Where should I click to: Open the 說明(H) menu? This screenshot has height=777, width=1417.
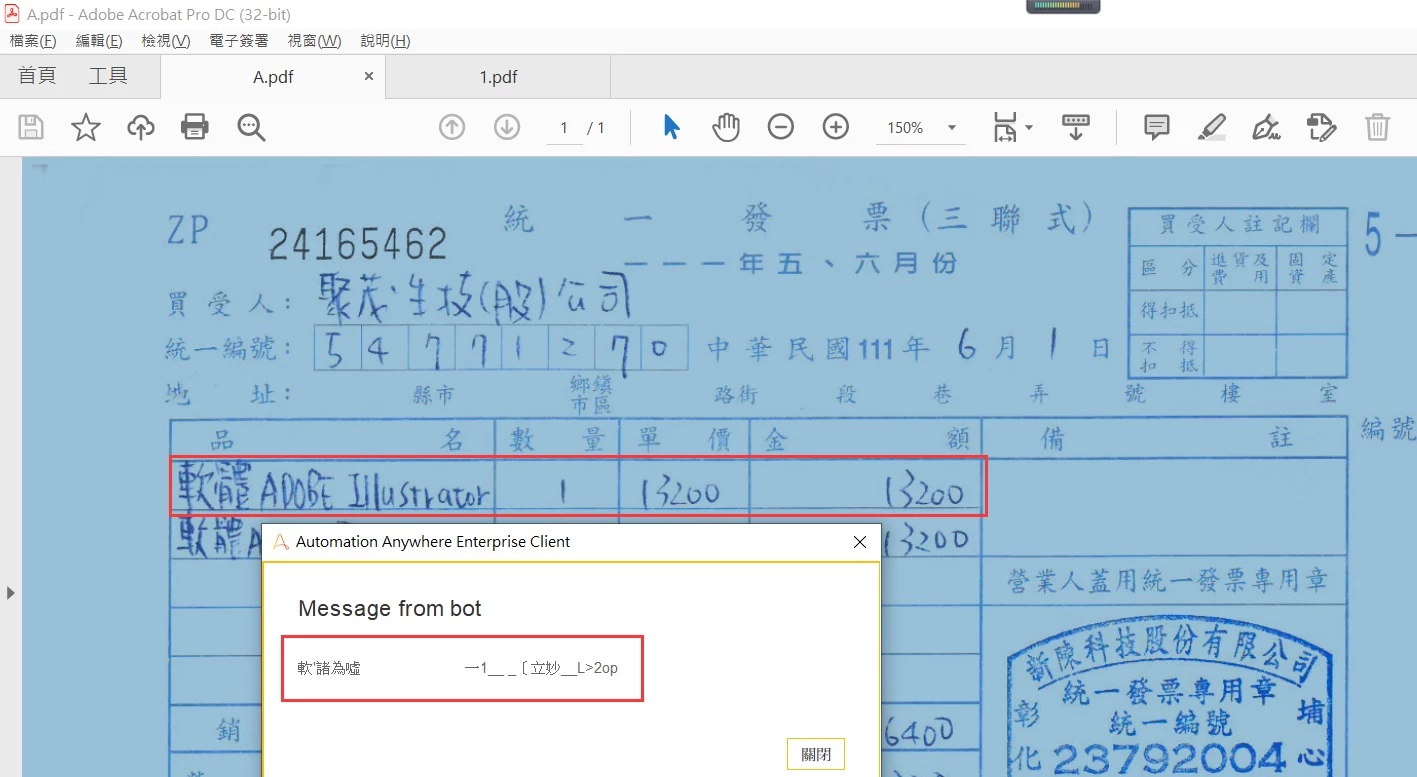tap(385, 41)
